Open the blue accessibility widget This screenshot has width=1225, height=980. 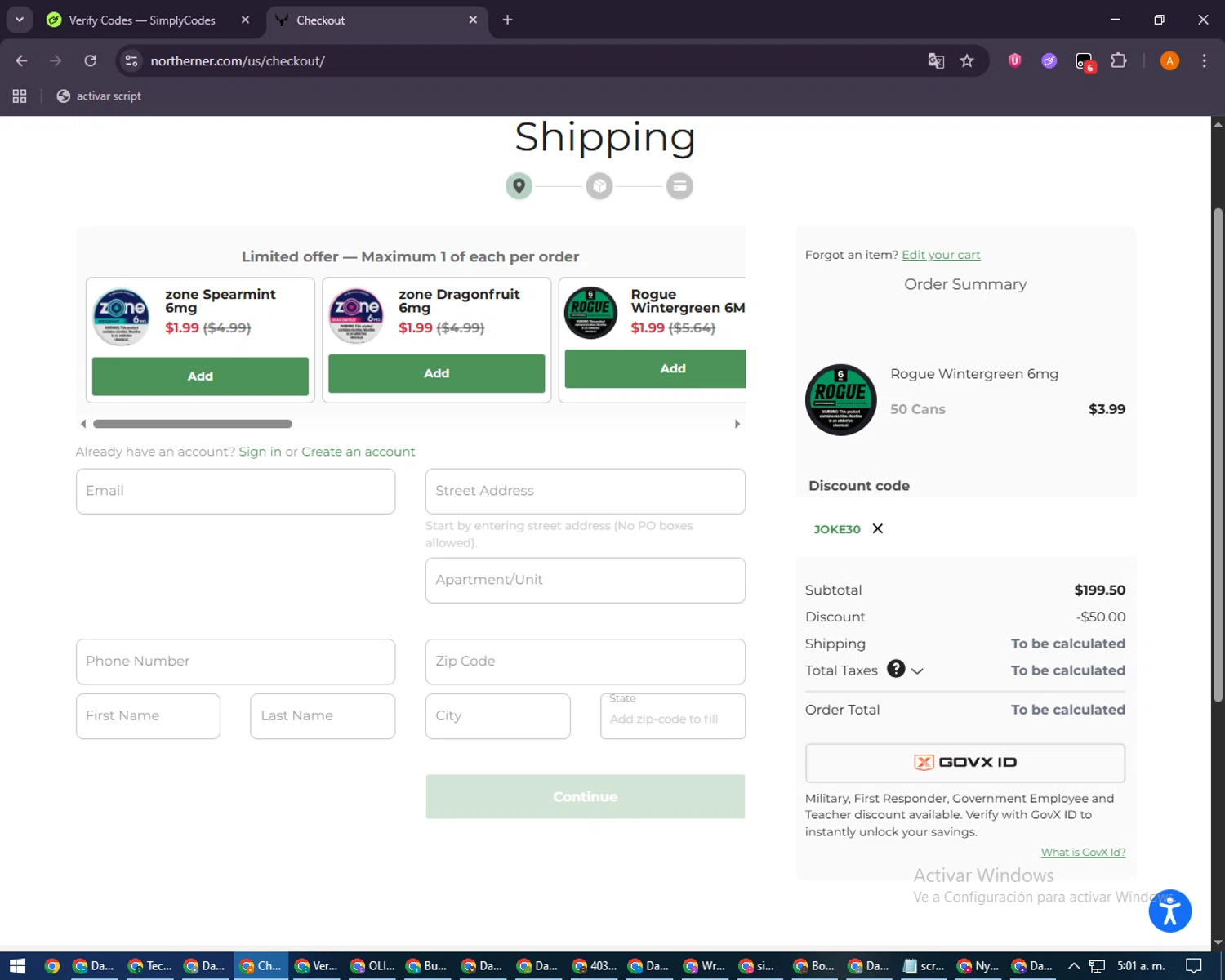pos(1169,911)
